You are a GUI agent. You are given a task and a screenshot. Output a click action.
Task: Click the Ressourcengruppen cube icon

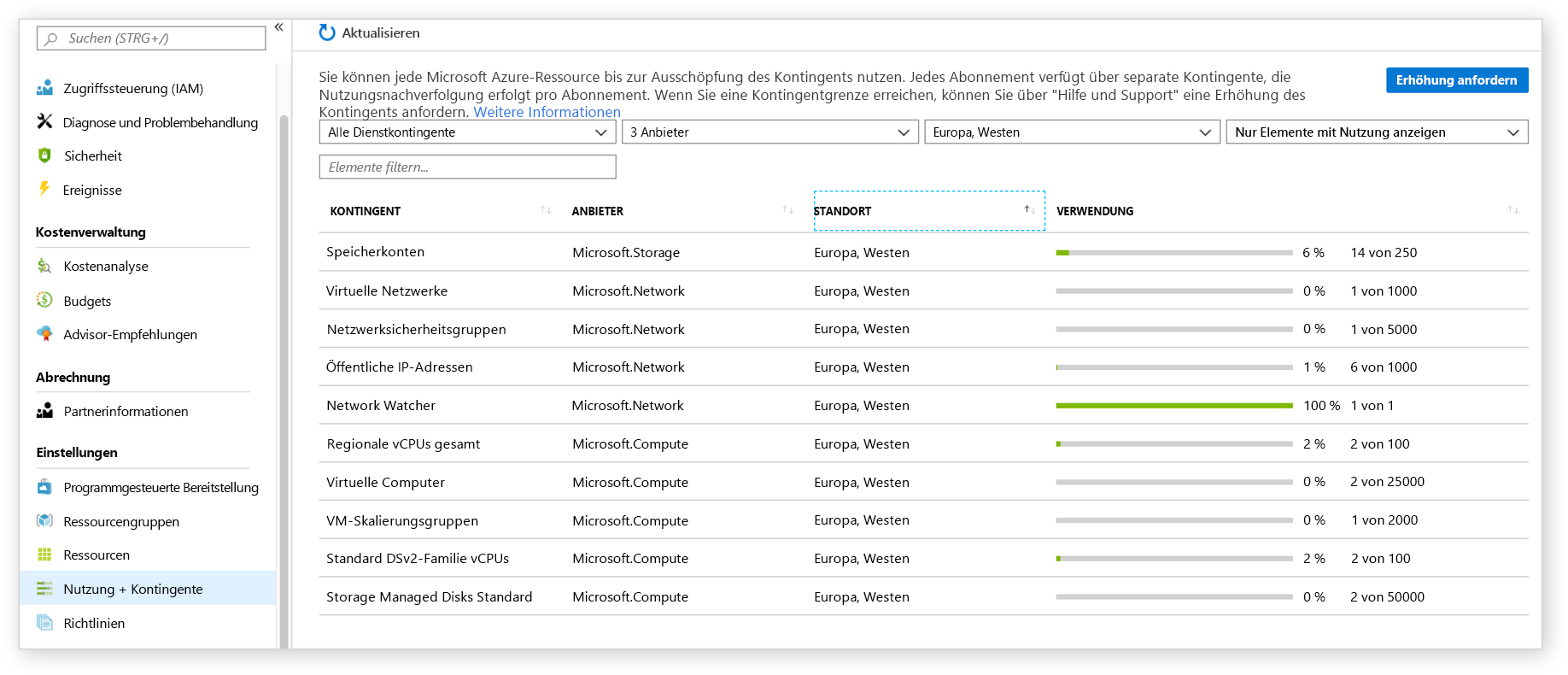tap(44, 521)
